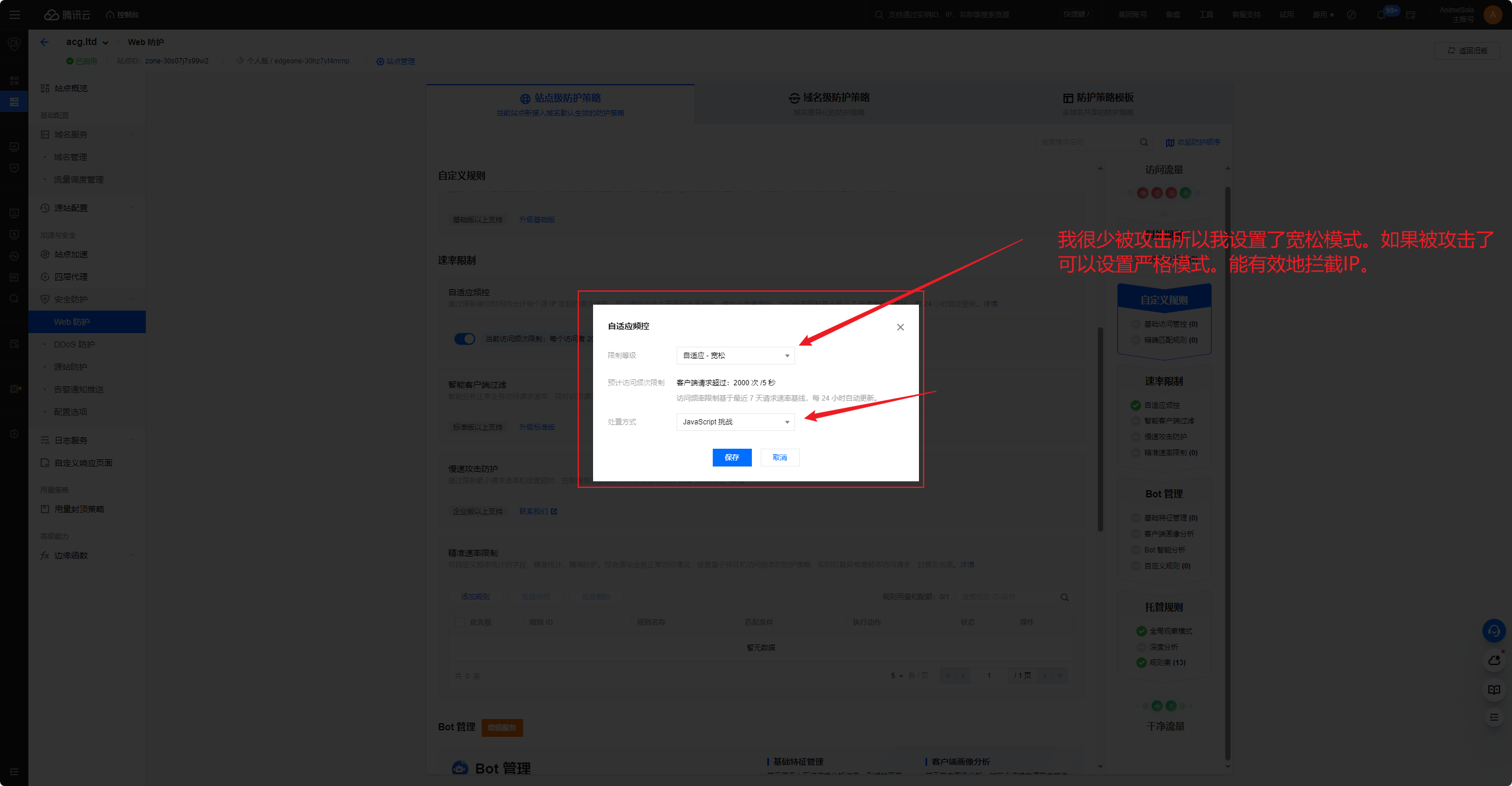Open the documentation book floating icon

(1494, 689)
